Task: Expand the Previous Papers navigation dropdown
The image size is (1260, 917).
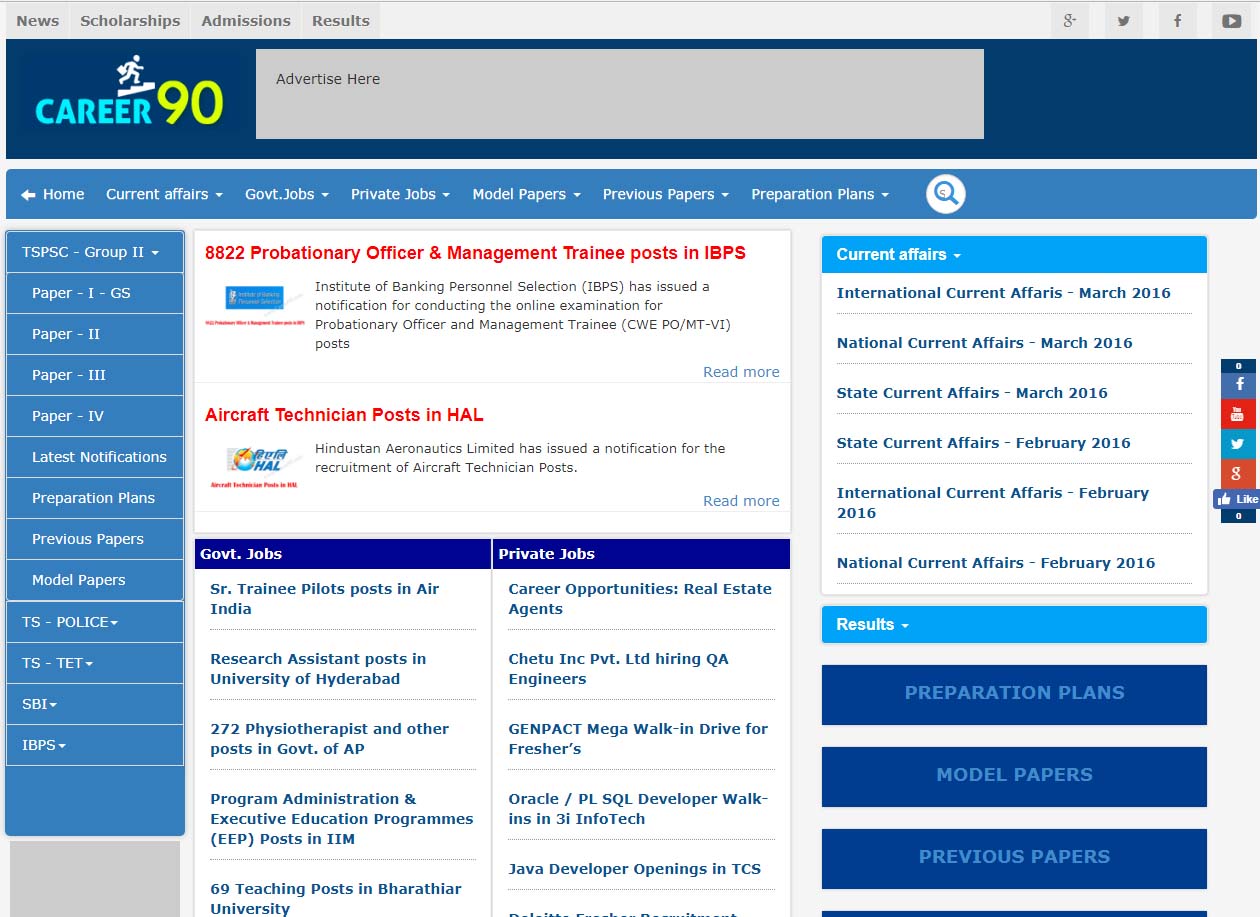Action: pos(666,194)
